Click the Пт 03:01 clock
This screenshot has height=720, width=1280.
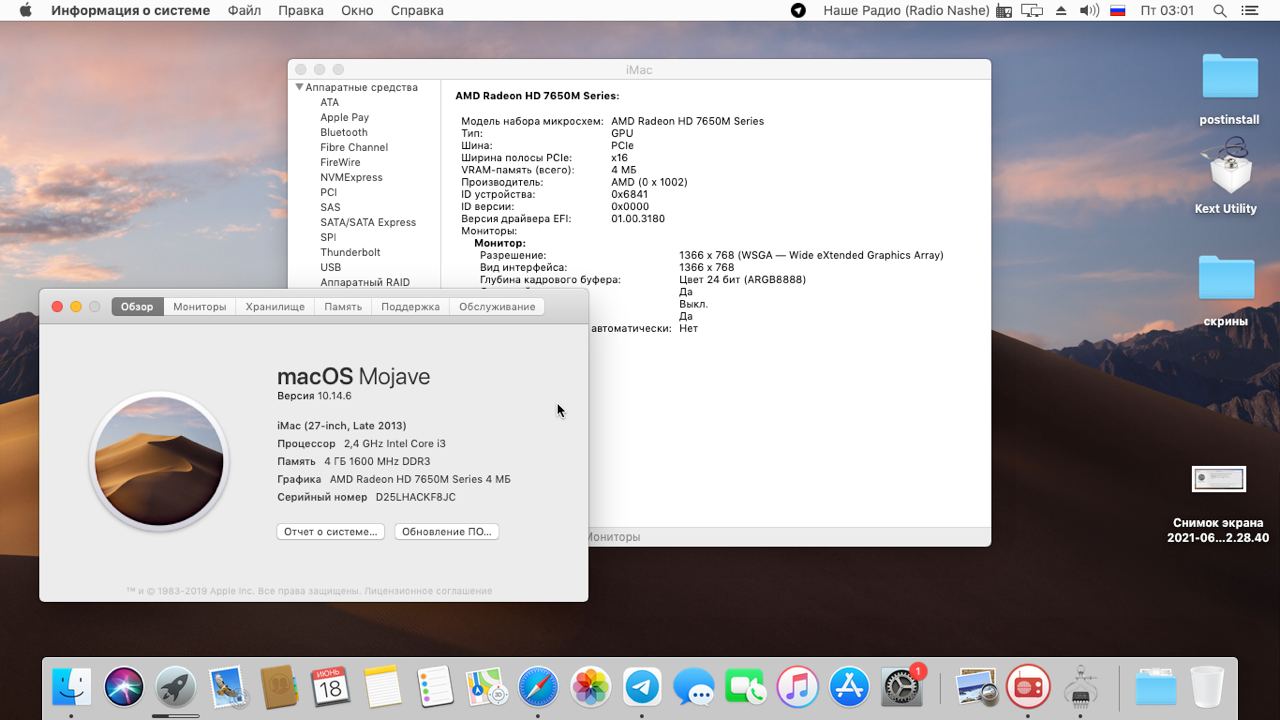click(x=1168, y=10)
